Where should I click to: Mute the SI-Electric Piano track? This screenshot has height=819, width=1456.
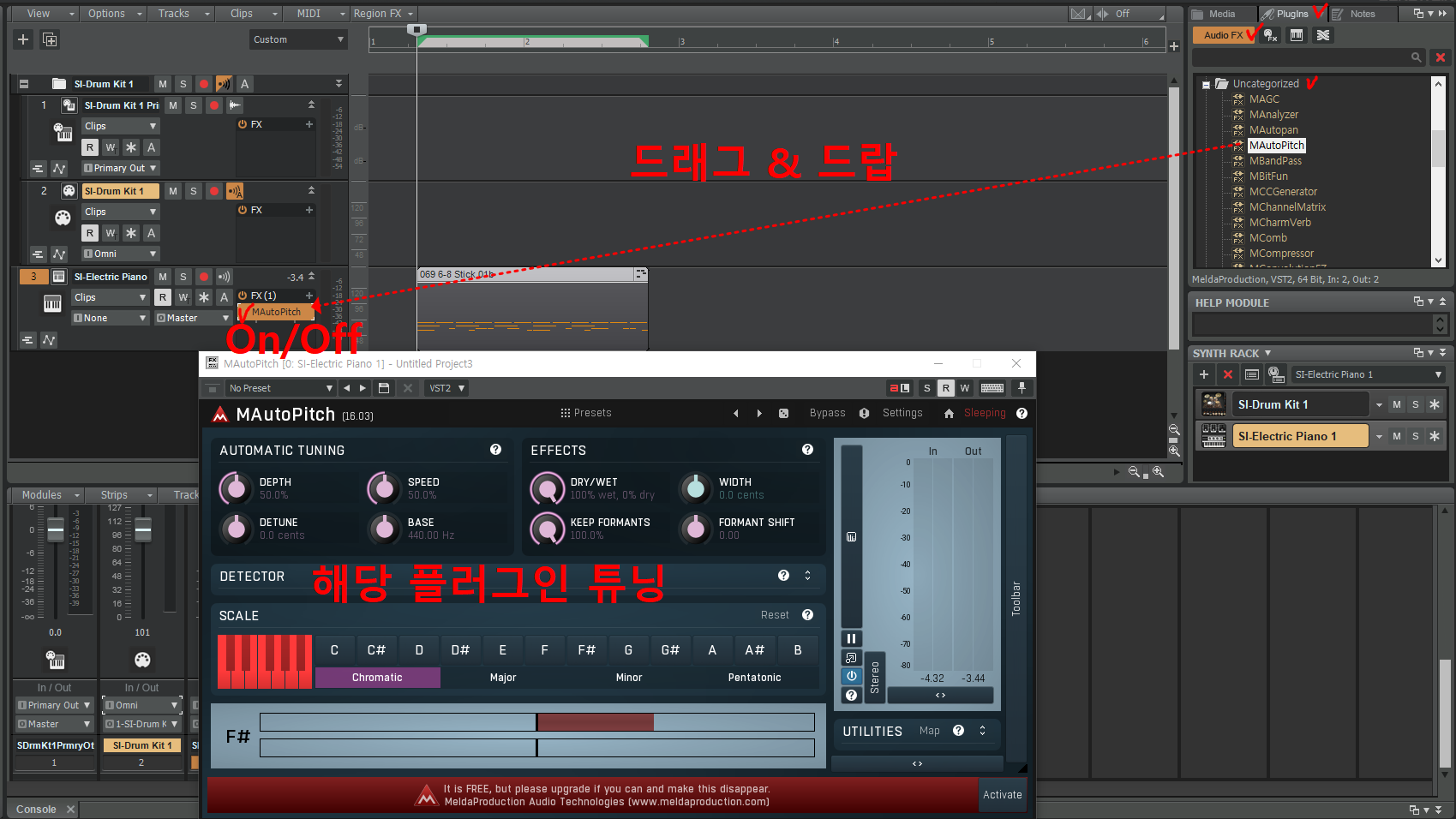[163, 277]
